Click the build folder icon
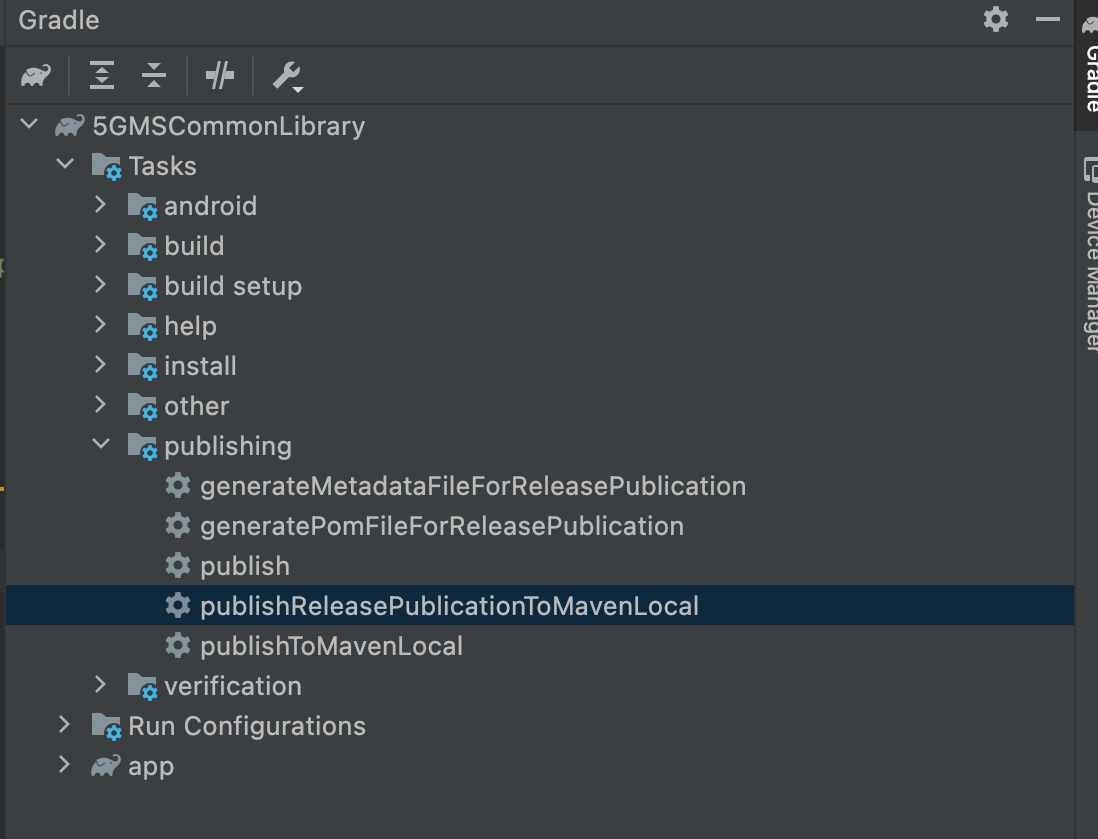 142,245
